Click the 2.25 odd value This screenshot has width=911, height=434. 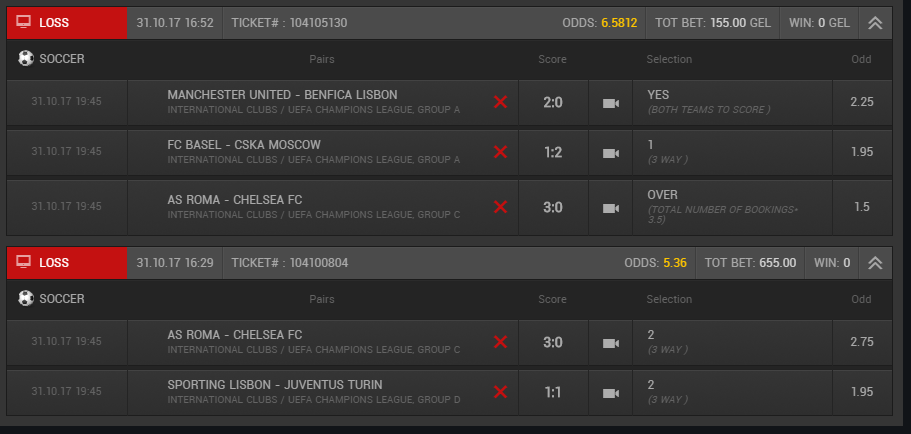861,102
